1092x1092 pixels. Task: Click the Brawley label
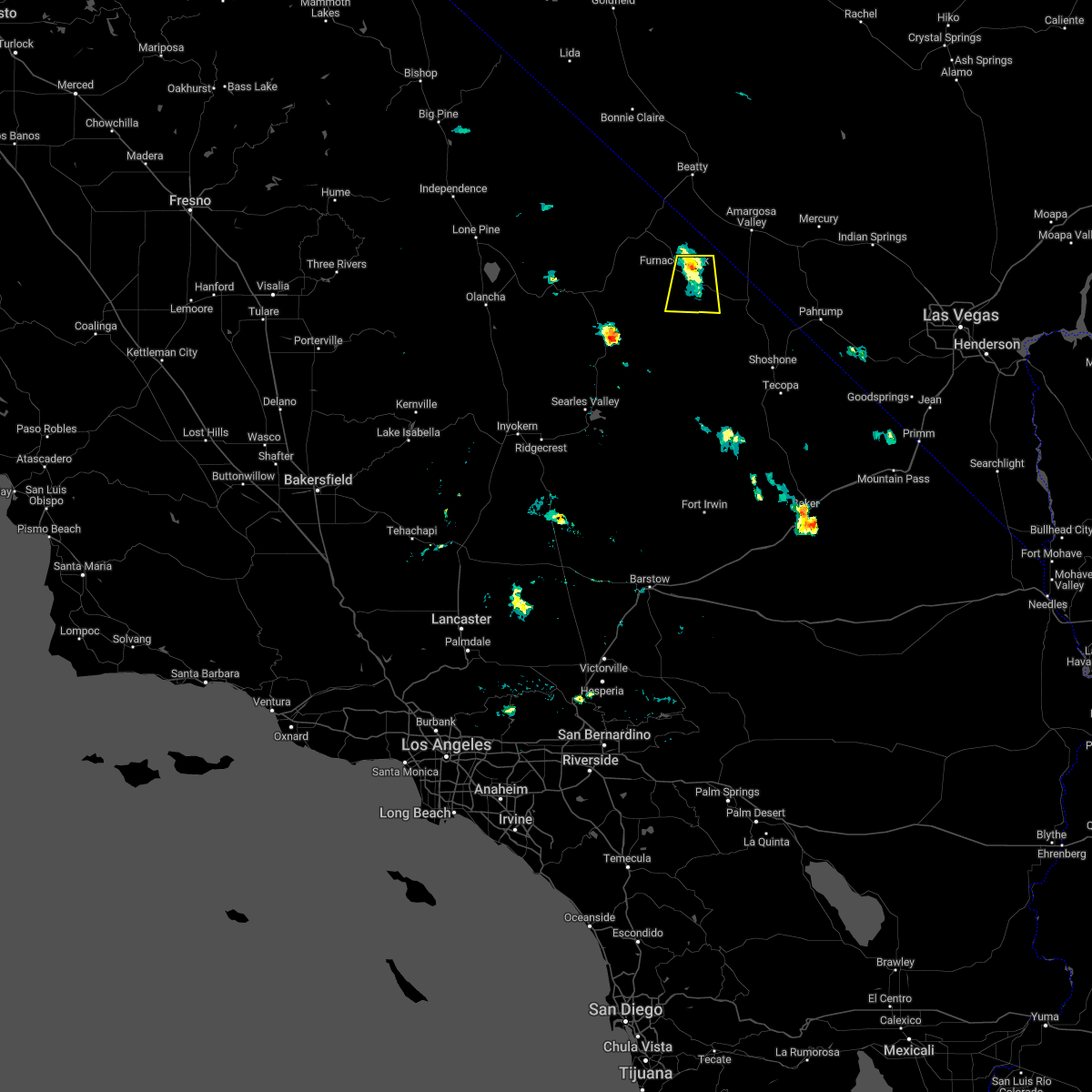point(895,962)
